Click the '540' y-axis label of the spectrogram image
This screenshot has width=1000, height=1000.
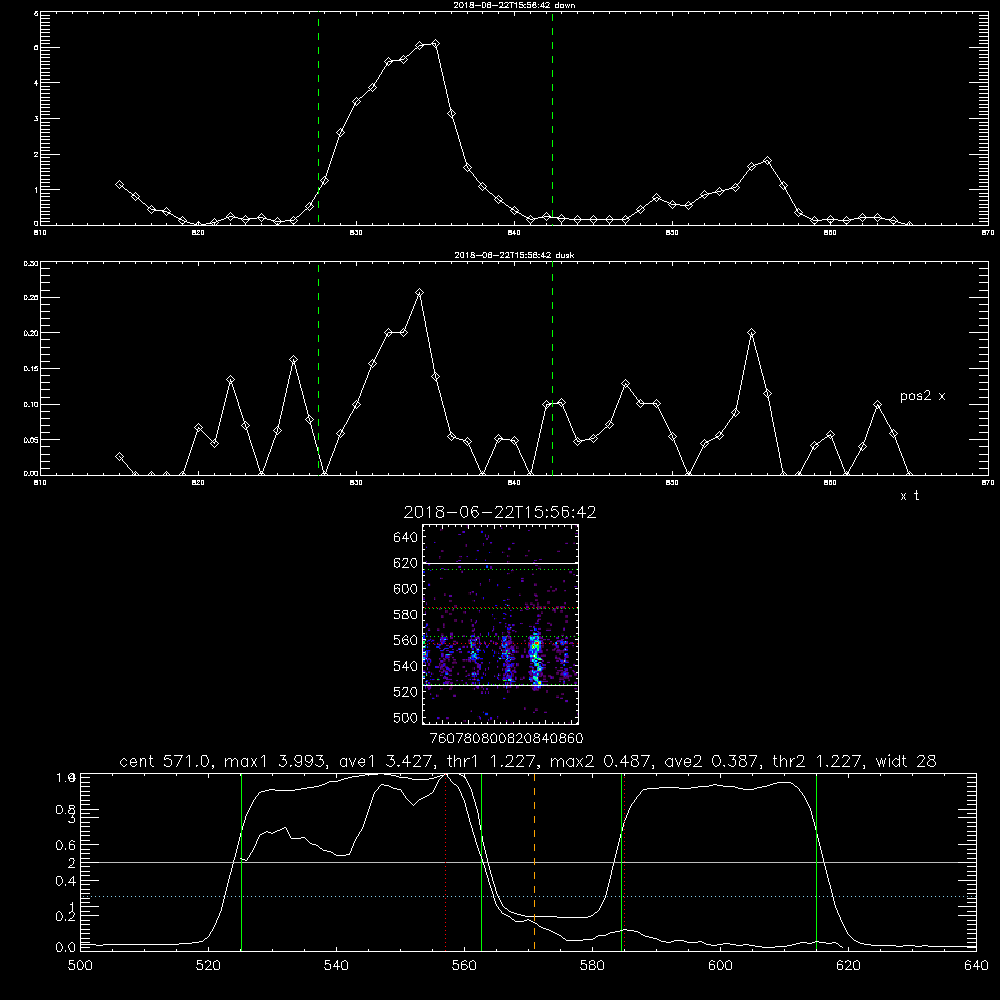[x=406, y=666]
